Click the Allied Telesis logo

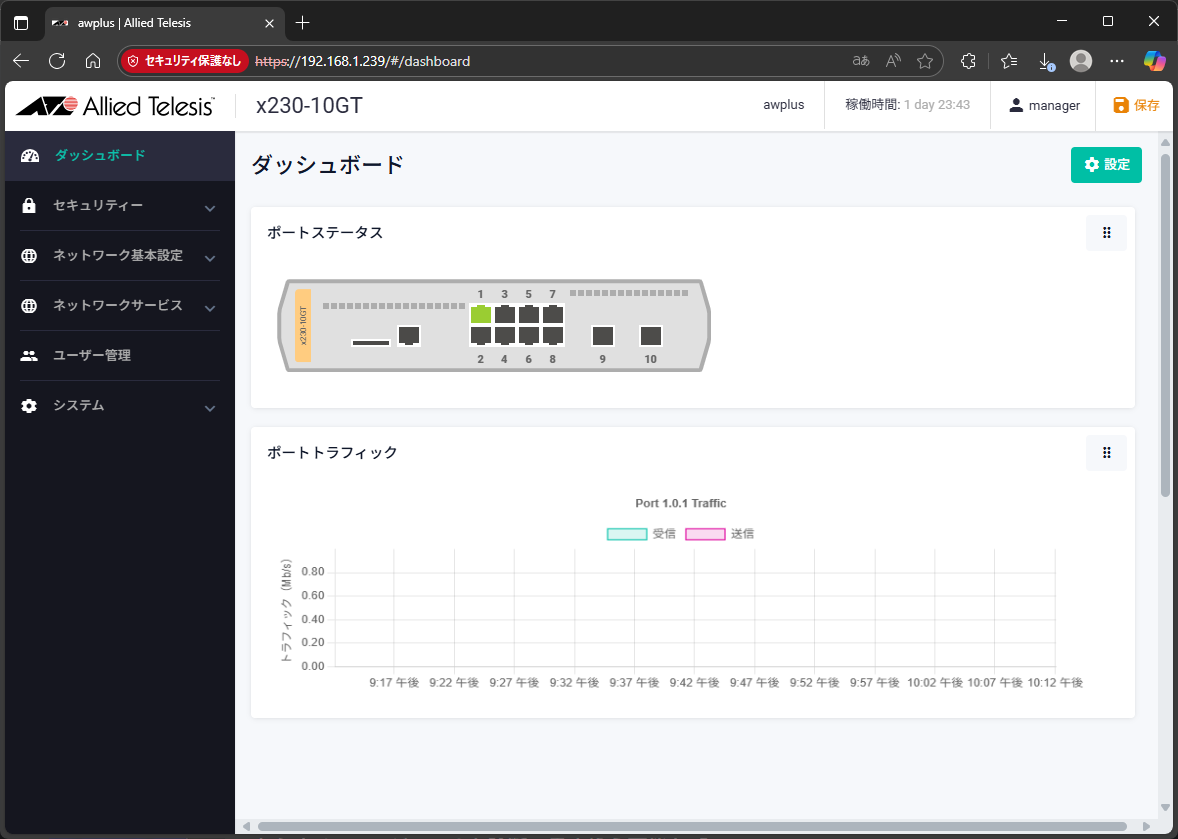(115, 106)
